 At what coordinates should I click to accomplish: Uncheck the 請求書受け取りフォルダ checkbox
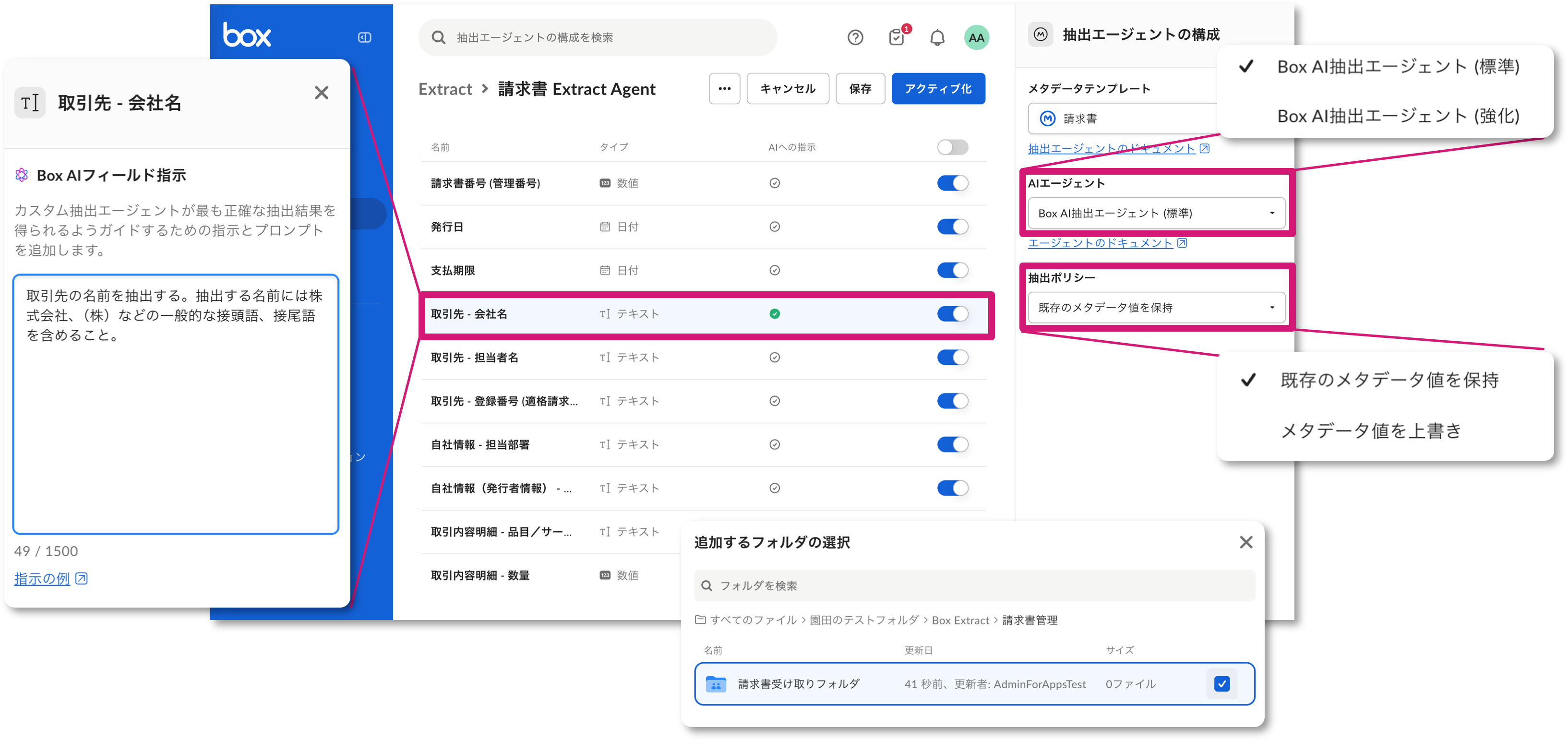[1221, 684]
